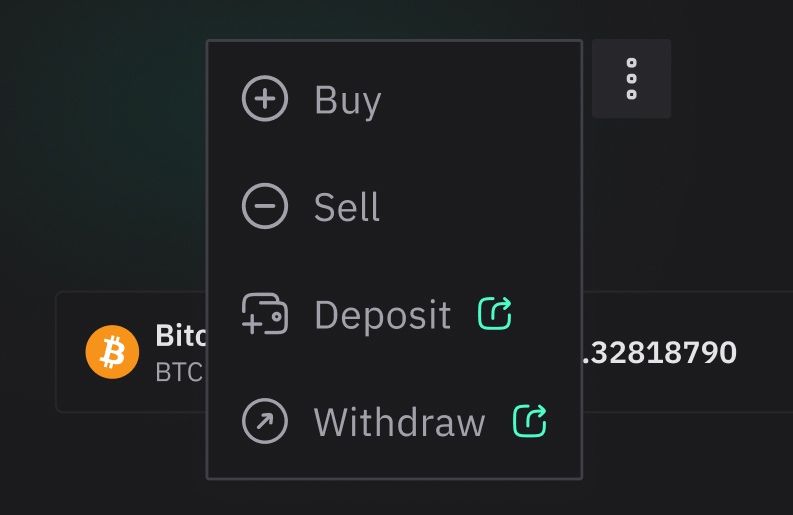Viewport: 793px width, 515px height.
Task: Select the wallet icon next to Deposit
Action: (x=265, y=314)
